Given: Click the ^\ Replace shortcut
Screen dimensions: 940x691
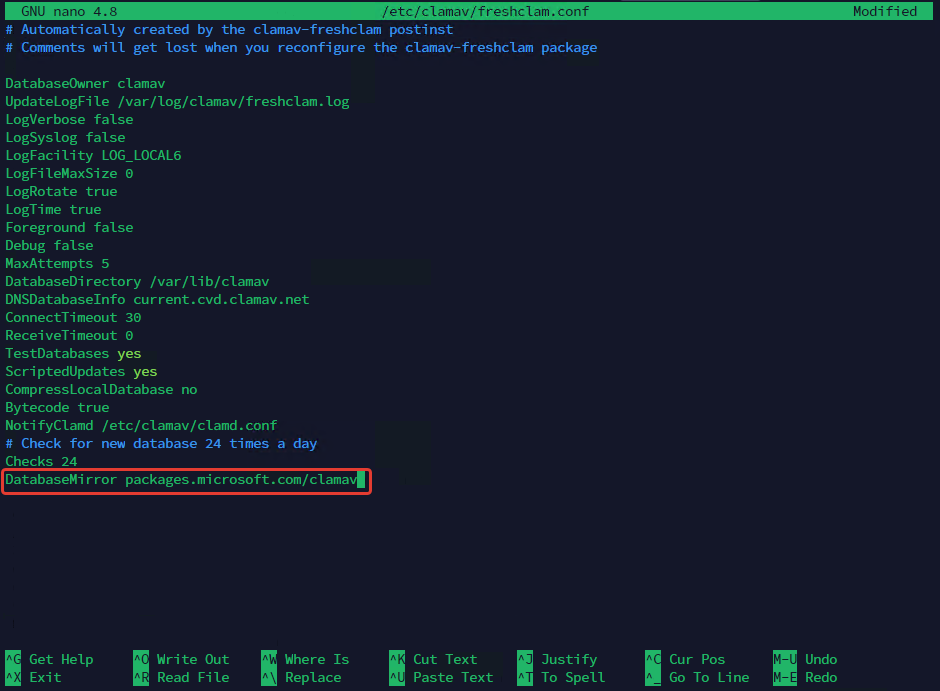Looking at the screenshot, I should 301,677.
